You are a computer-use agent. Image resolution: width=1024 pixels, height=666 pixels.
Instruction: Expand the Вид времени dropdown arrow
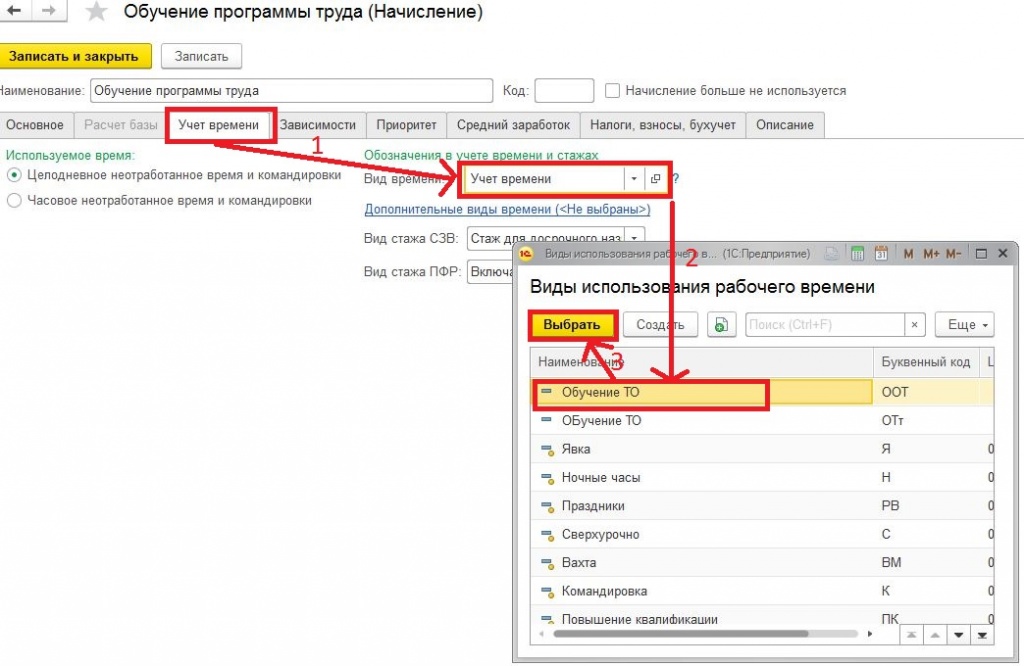pyautogui.click(x=633, y=179)
